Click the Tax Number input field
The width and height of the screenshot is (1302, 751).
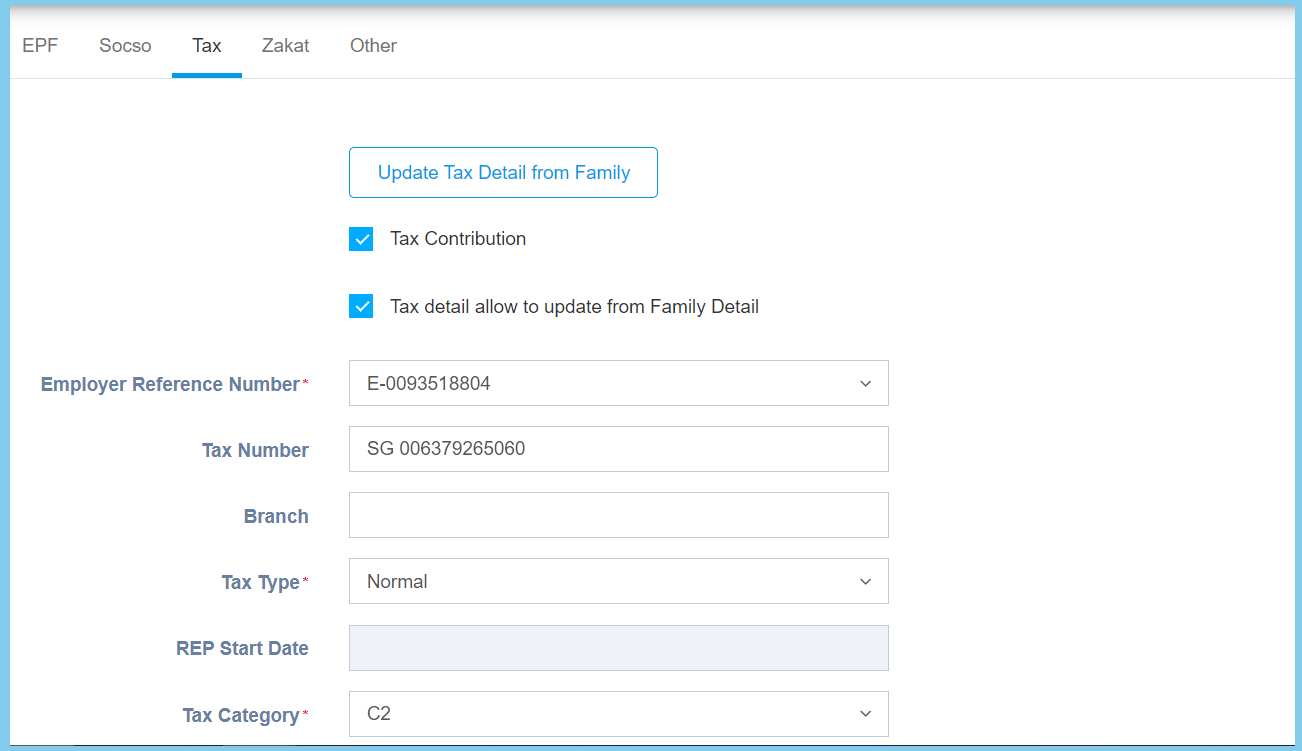(x=618, y=450)
